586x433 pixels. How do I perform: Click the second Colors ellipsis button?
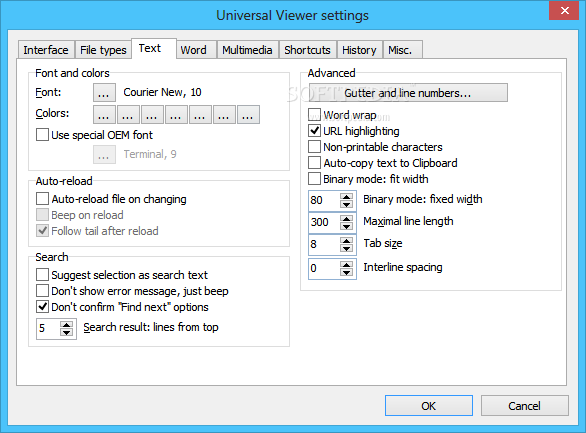pyautogui.click(x=128, y=114)
